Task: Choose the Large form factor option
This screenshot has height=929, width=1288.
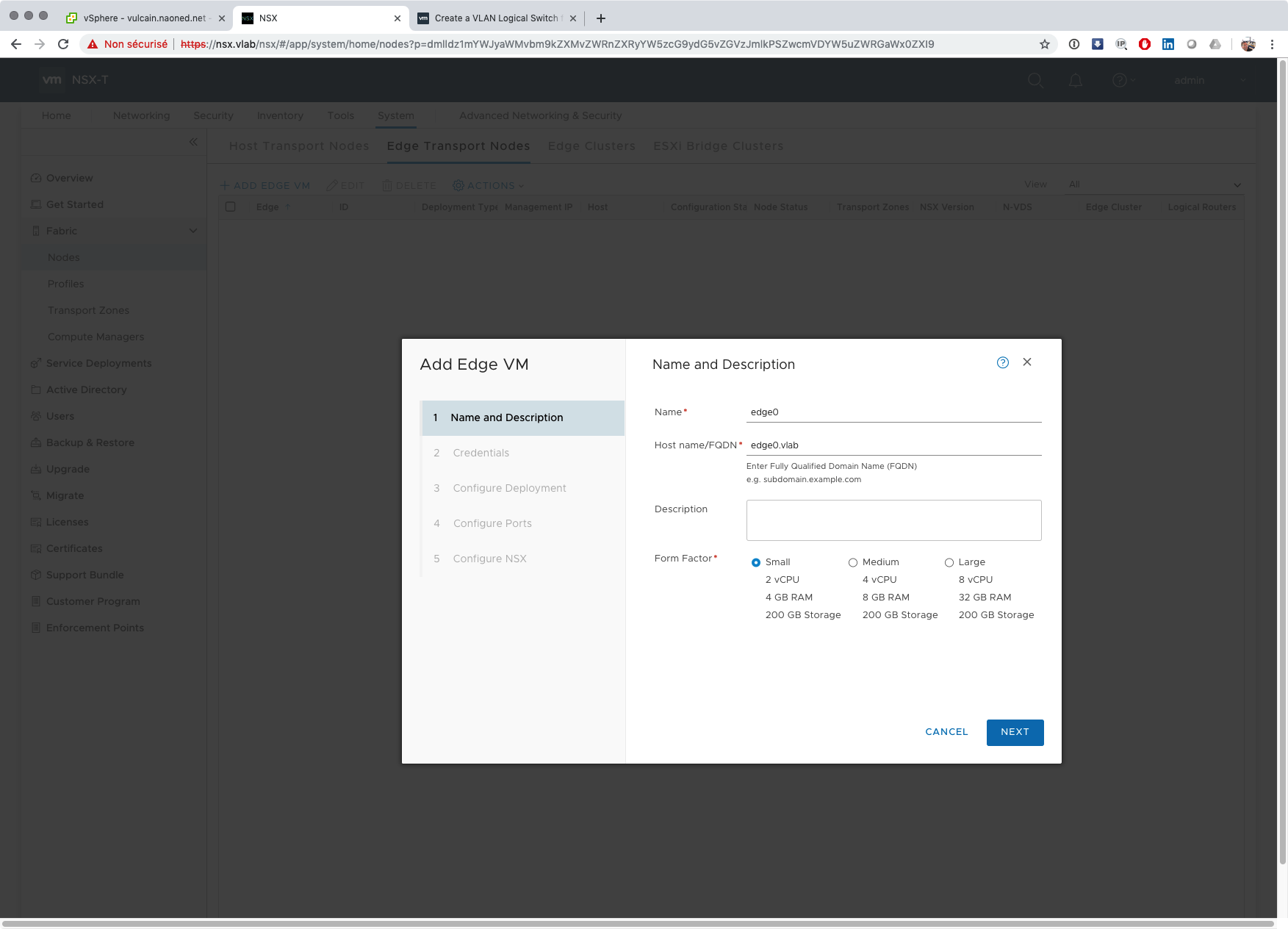Action: click(x=949, y=562)
